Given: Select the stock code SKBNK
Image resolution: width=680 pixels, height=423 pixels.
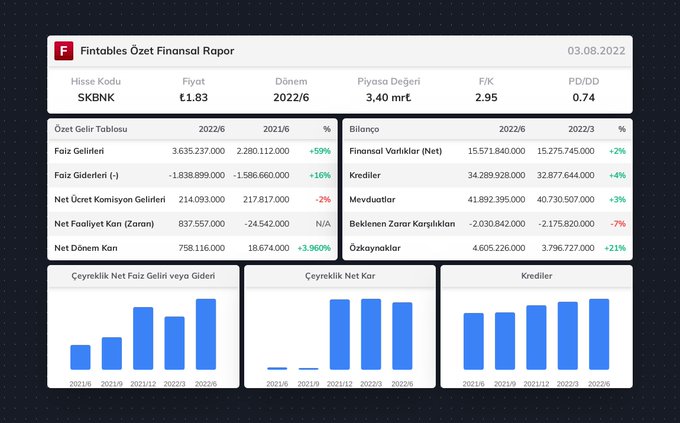Looking at the screenshot, I should (x=96, y=98).
